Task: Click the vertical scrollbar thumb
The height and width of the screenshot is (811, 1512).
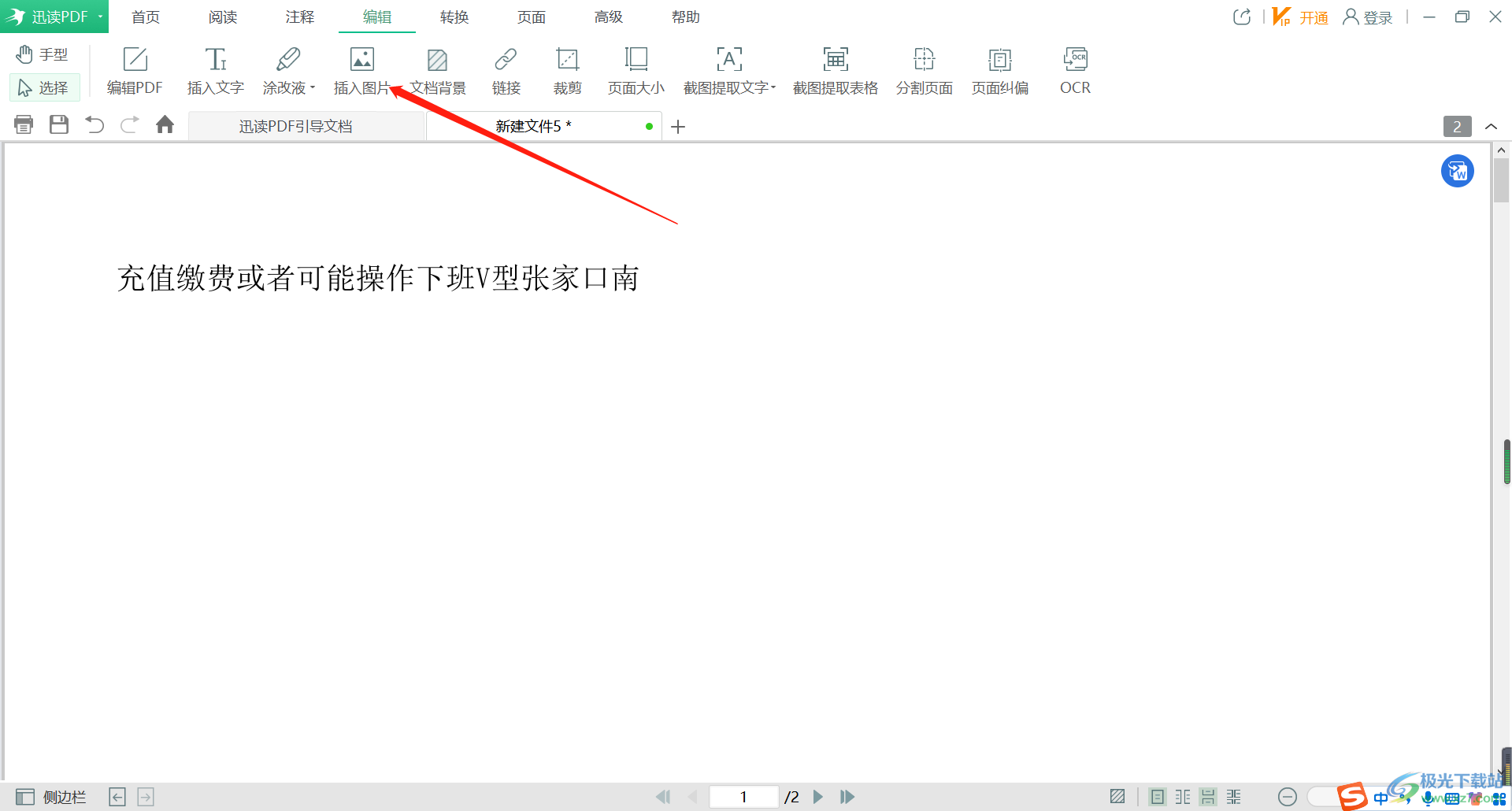Action: pos(1501,180)
